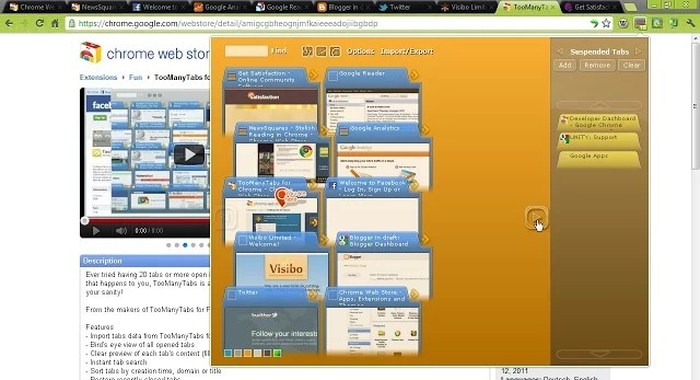Screen dimensions: 700x380
Task: Click the next page arrow button in popup
Action: tap(536, 217)
